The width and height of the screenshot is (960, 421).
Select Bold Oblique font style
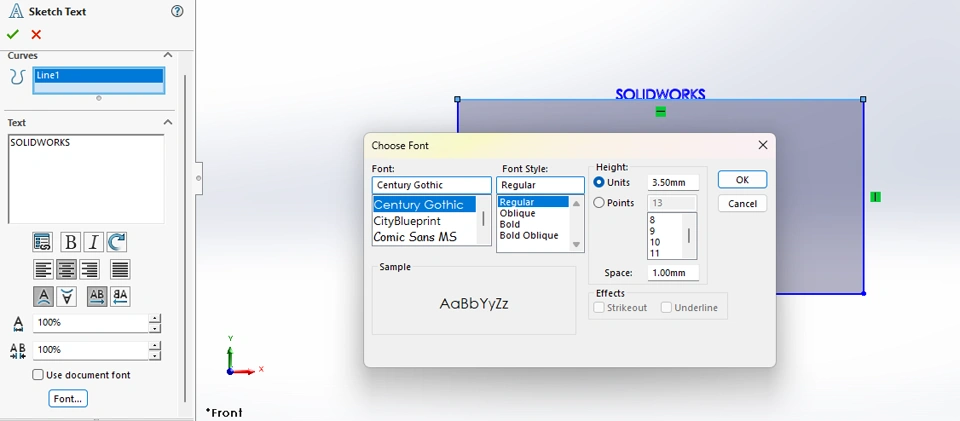[529, 236]
